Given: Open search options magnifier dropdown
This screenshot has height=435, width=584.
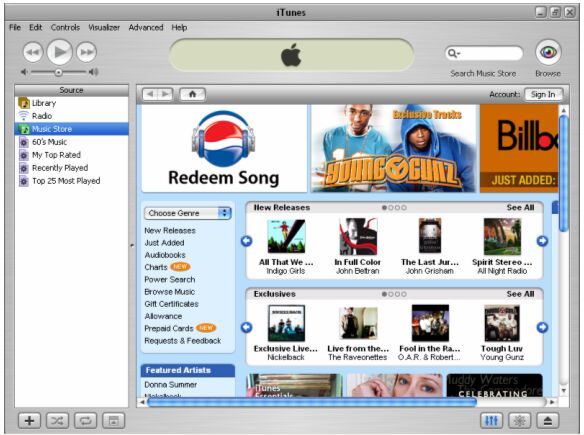Looking at the screenshot, I should [454, 53].
